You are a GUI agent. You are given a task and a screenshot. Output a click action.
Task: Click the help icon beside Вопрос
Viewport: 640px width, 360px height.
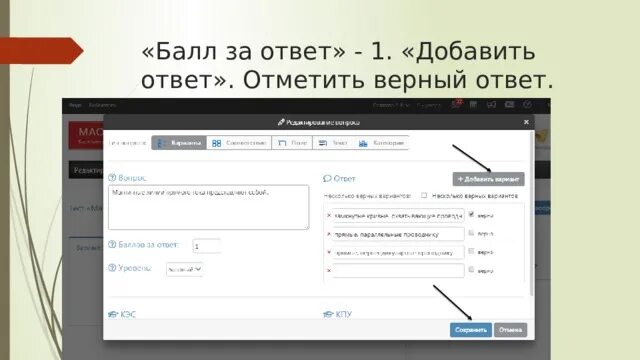pyautogui.click(x=112, y=178)
